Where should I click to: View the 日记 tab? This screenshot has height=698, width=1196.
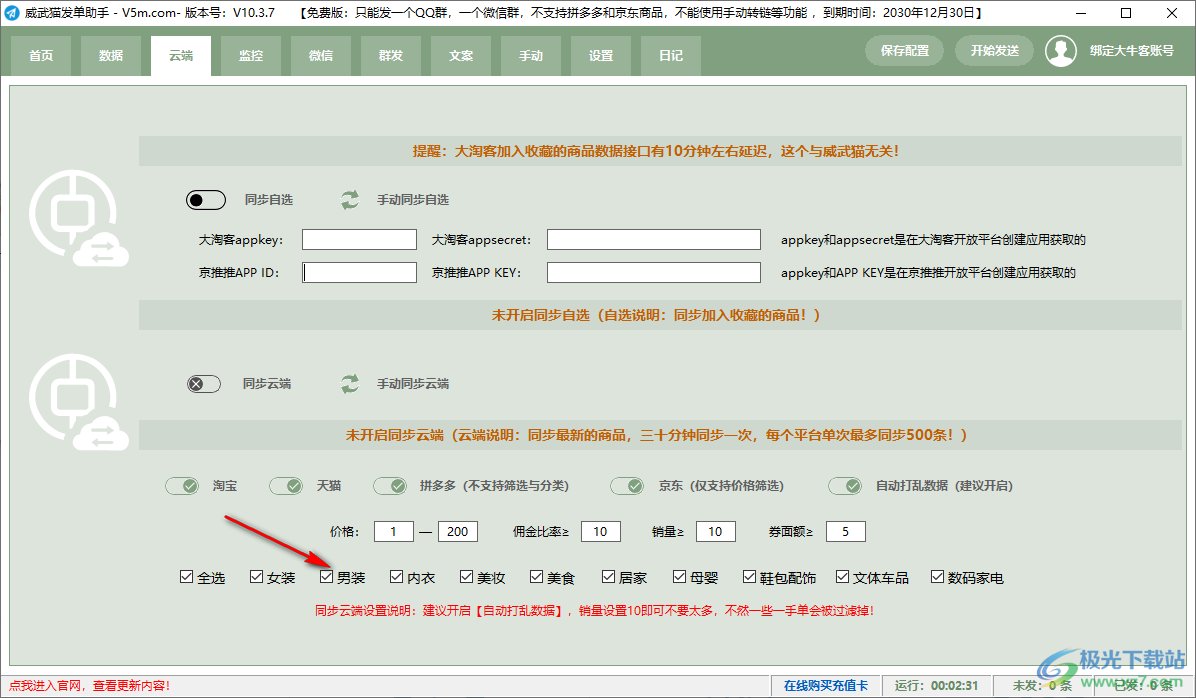pos(670,56)
